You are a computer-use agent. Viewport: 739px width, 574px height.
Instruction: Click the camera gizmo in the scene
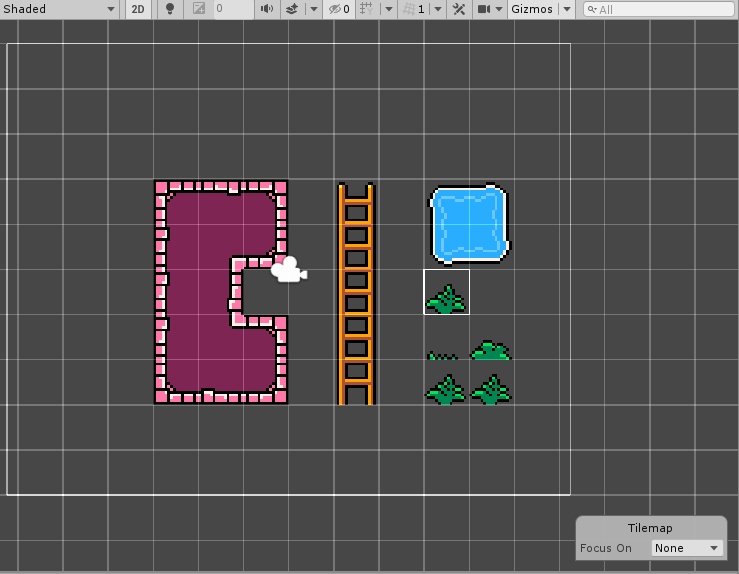point(288,270)
